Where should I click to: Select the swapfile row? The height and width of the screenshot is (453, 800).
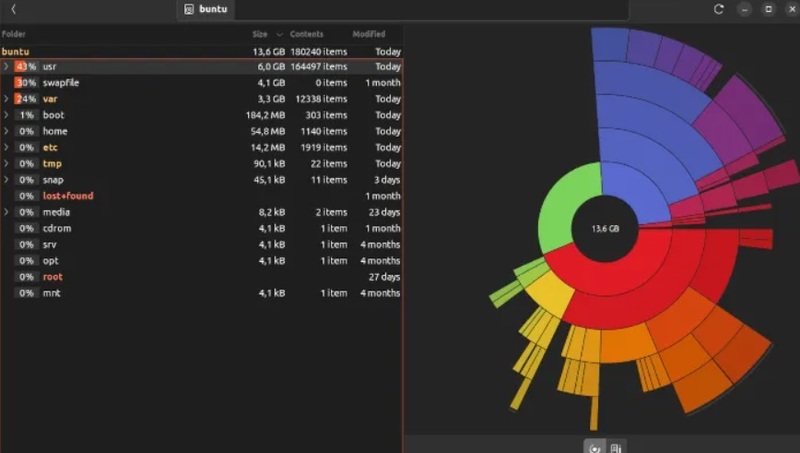click(x=202, y=83)
